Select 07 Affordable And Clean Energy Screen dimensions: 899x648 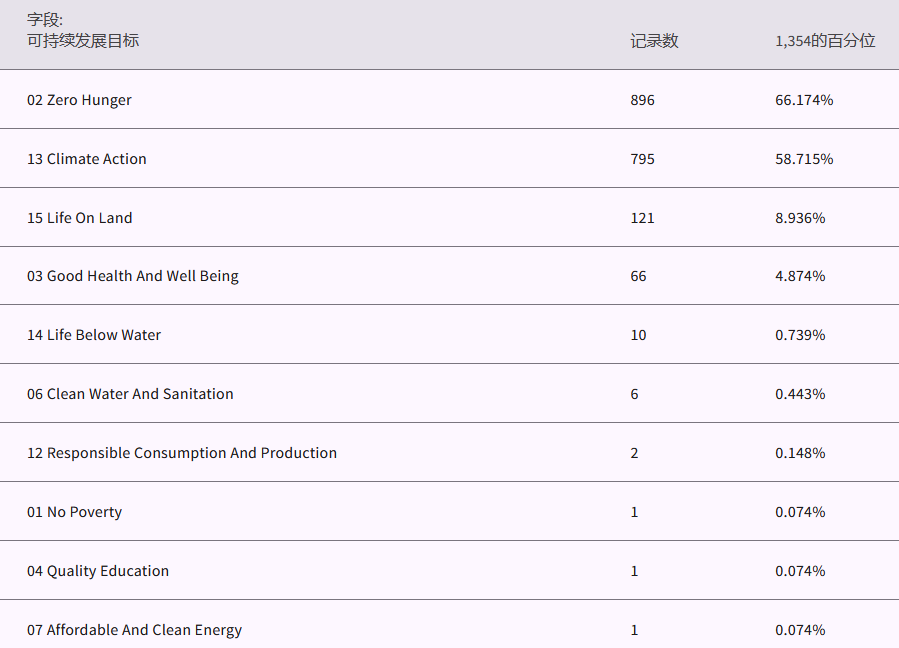pos(135,630)
